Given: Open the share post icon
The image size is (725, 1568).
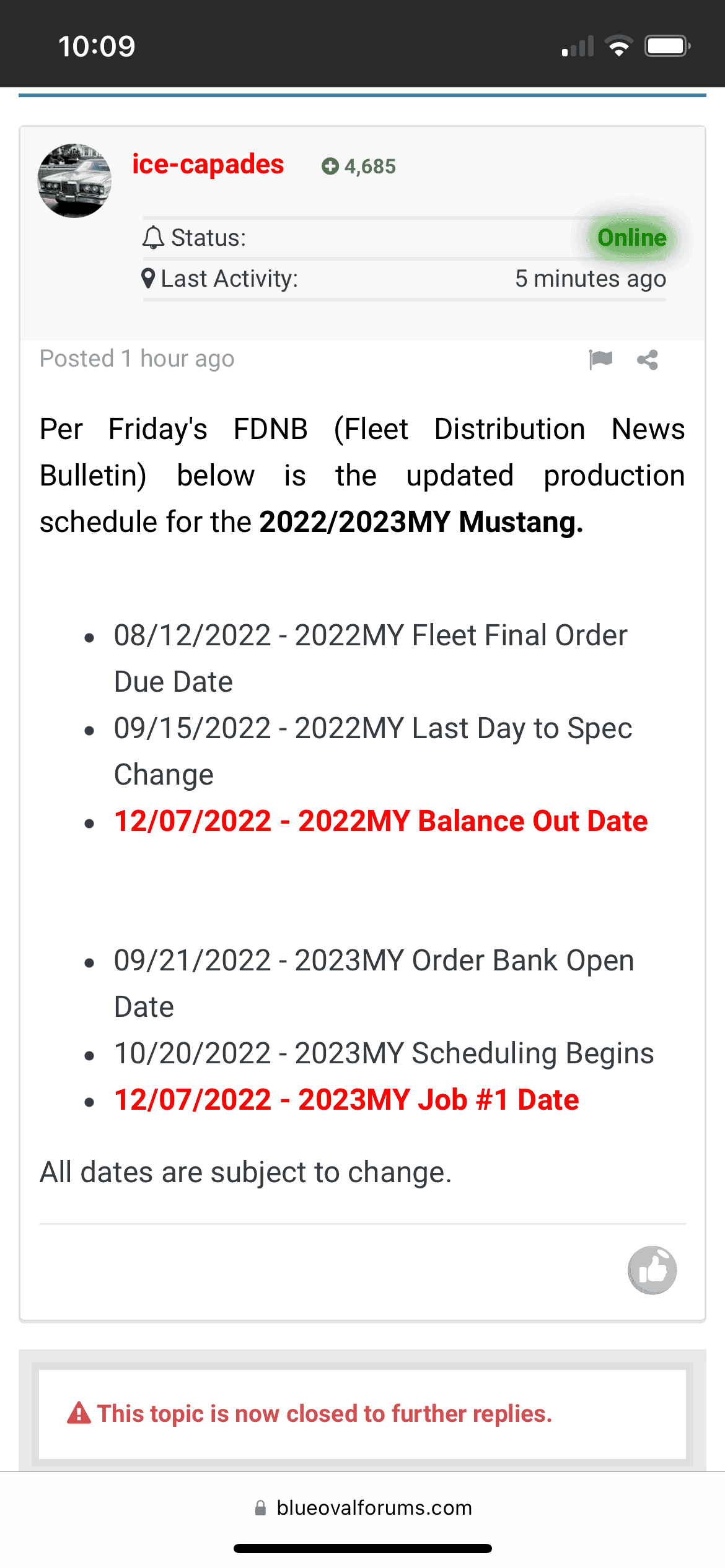Looking at the screenshot, I should 648,360.
